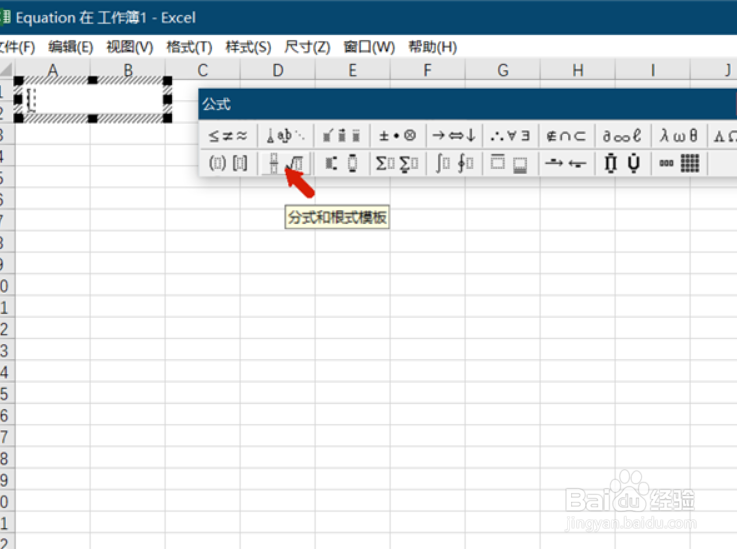Viewport: 737px width, 549px height.
Task: Open the overbar and underbar templates palette
Action: tap(510, 163)
